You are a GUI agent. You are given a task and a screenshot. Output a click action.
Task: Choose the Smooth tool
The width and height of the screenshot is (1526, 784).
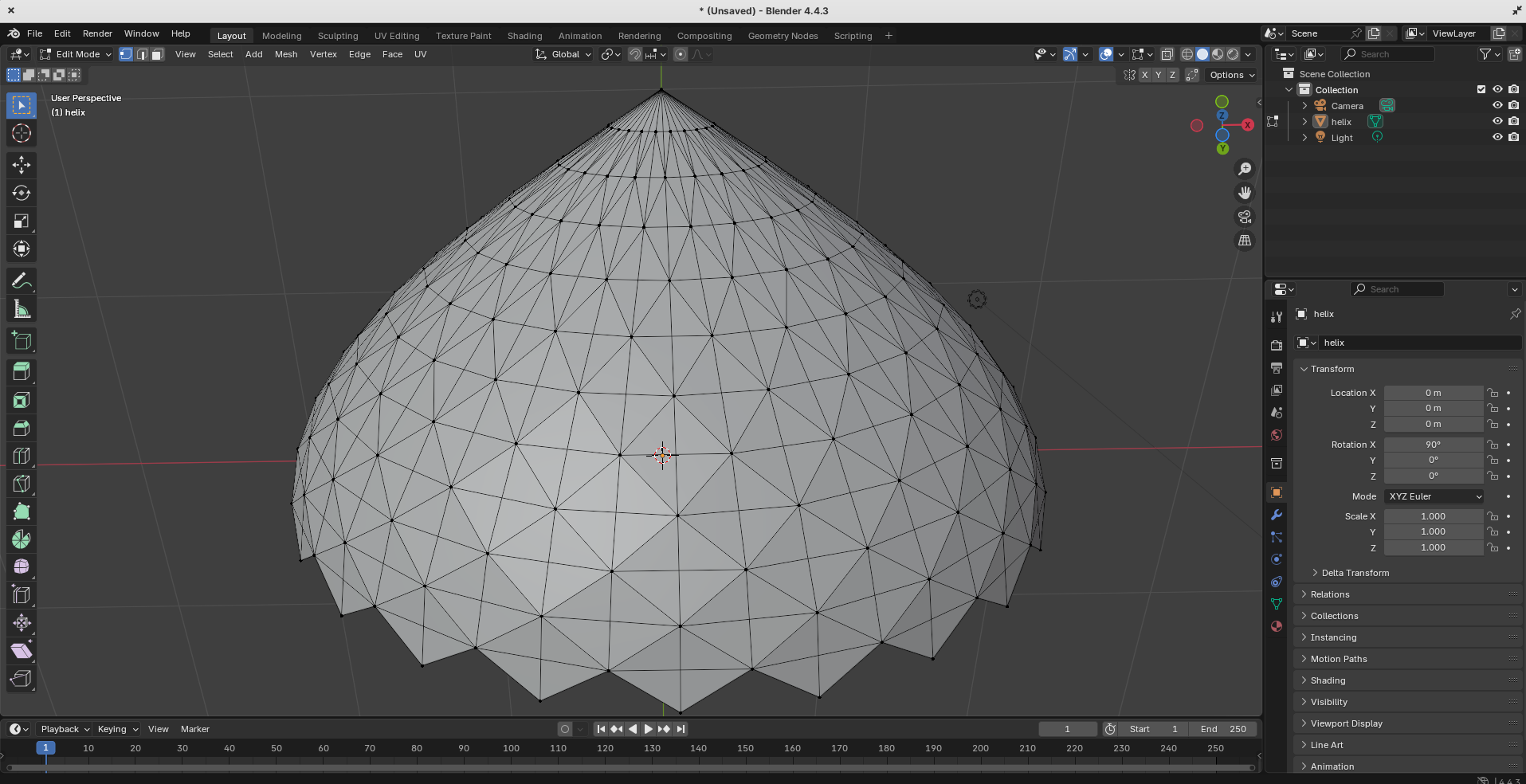(x=22, y=566)
